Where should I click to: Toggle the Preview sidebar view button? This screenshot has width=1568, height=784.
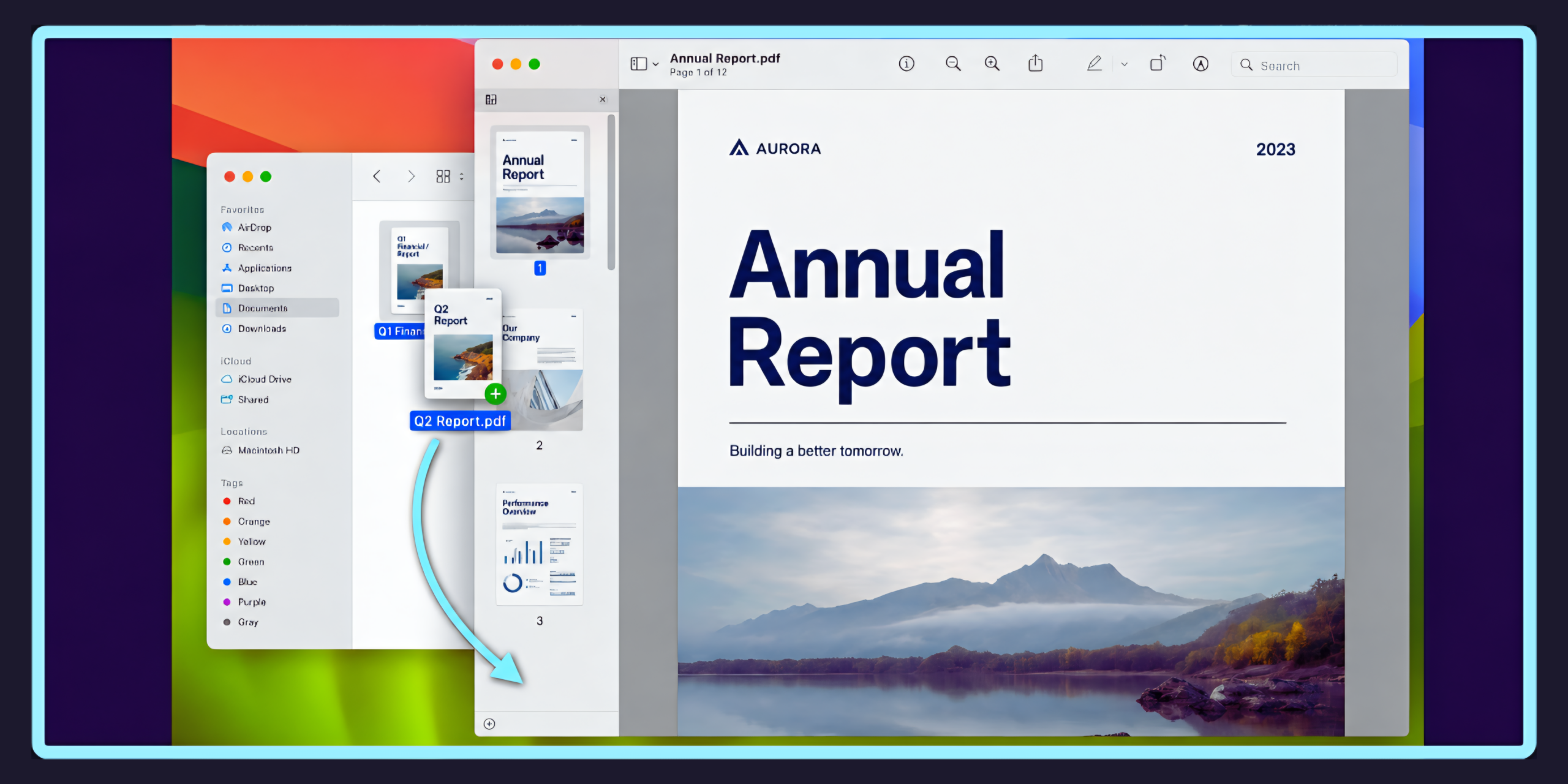point(639,64)
